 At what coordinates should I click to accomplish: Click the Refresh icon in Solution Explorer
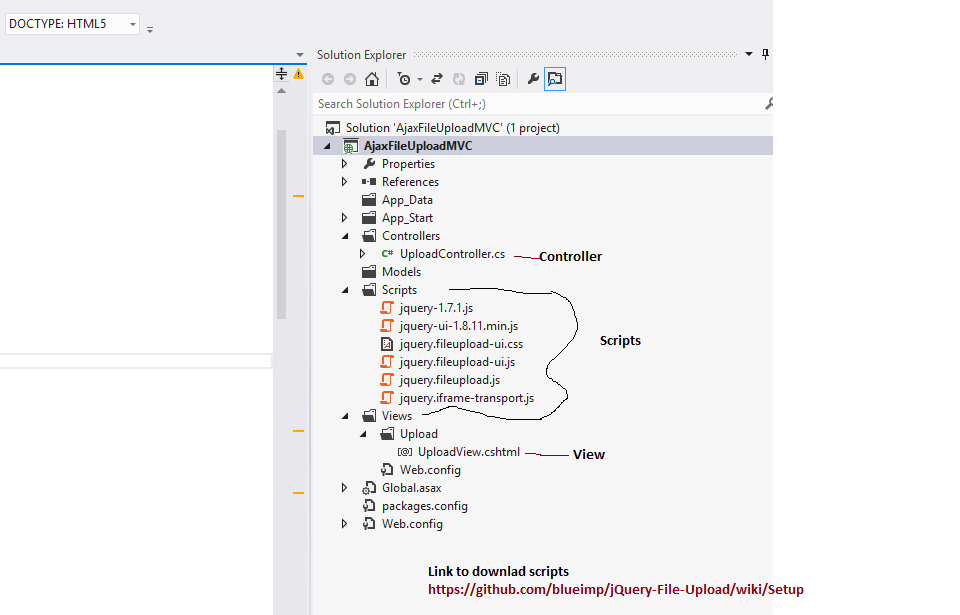coord(459,79)
